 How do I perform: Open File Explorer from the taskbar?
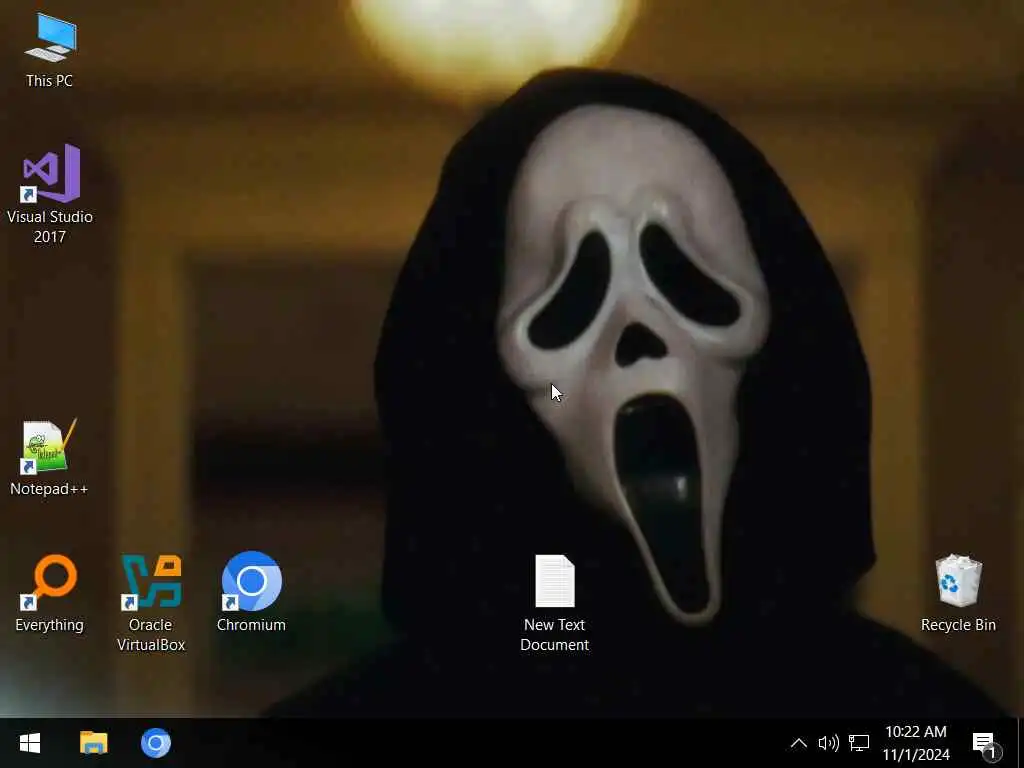[93, 743]
